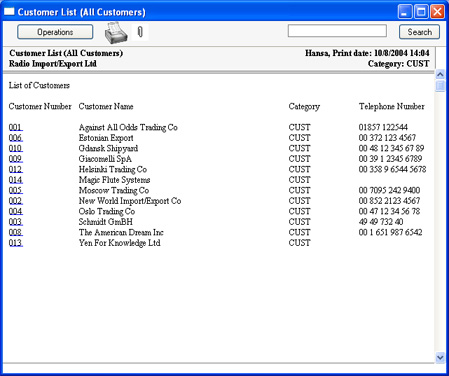Select 'Schmidt GmBH' customer name
The height and width of the screenshot is (376, 449).
pyautogui.click(x=106, y=222)
